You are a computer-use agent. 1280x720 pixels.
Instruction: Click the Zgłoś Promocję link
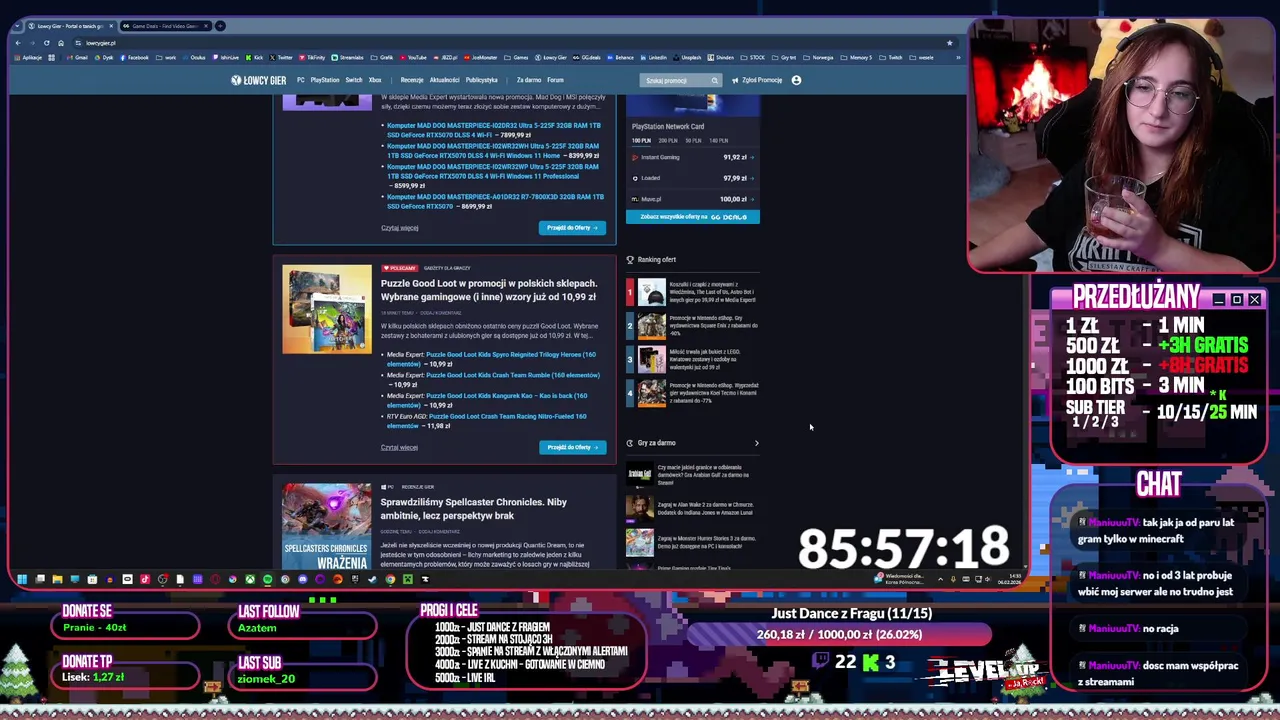(x=757, y=80)
